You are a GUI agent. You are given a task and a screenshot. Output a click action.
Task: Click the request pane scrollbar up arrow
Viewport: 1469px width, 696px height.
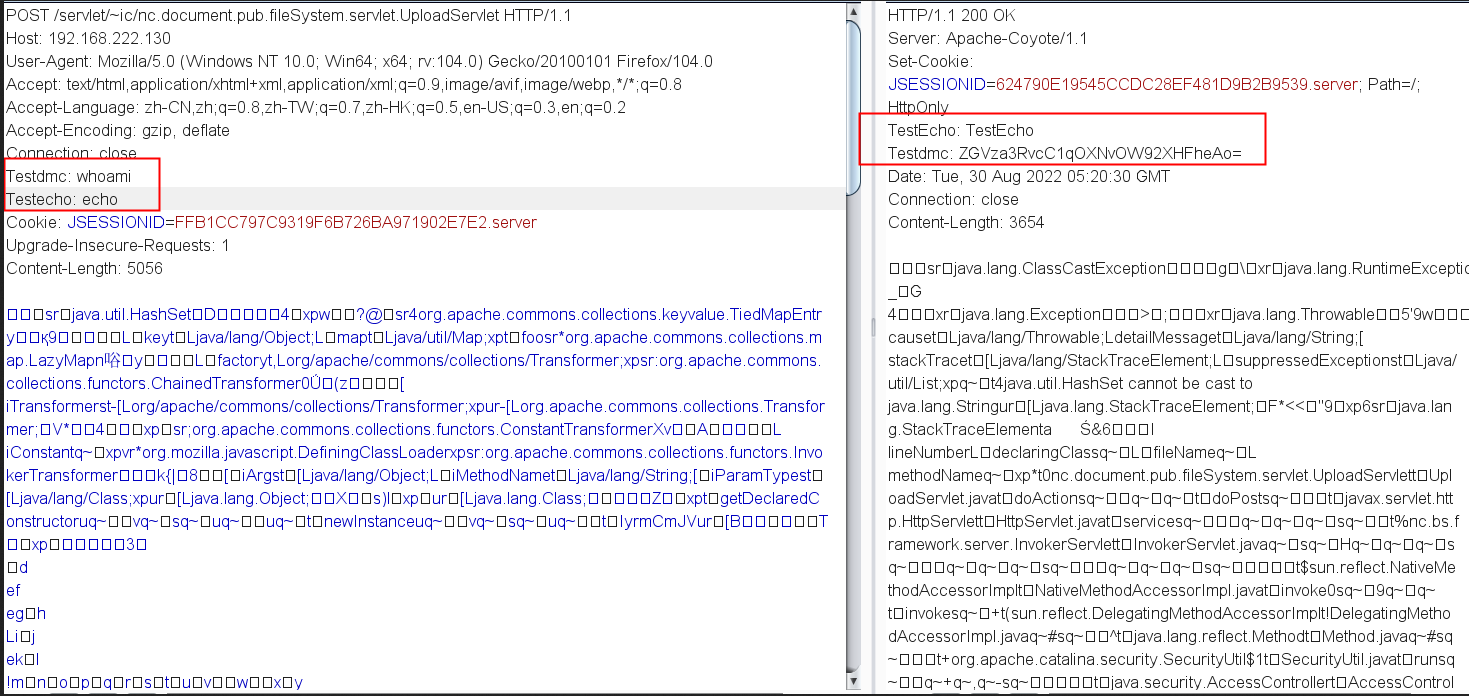853,10
